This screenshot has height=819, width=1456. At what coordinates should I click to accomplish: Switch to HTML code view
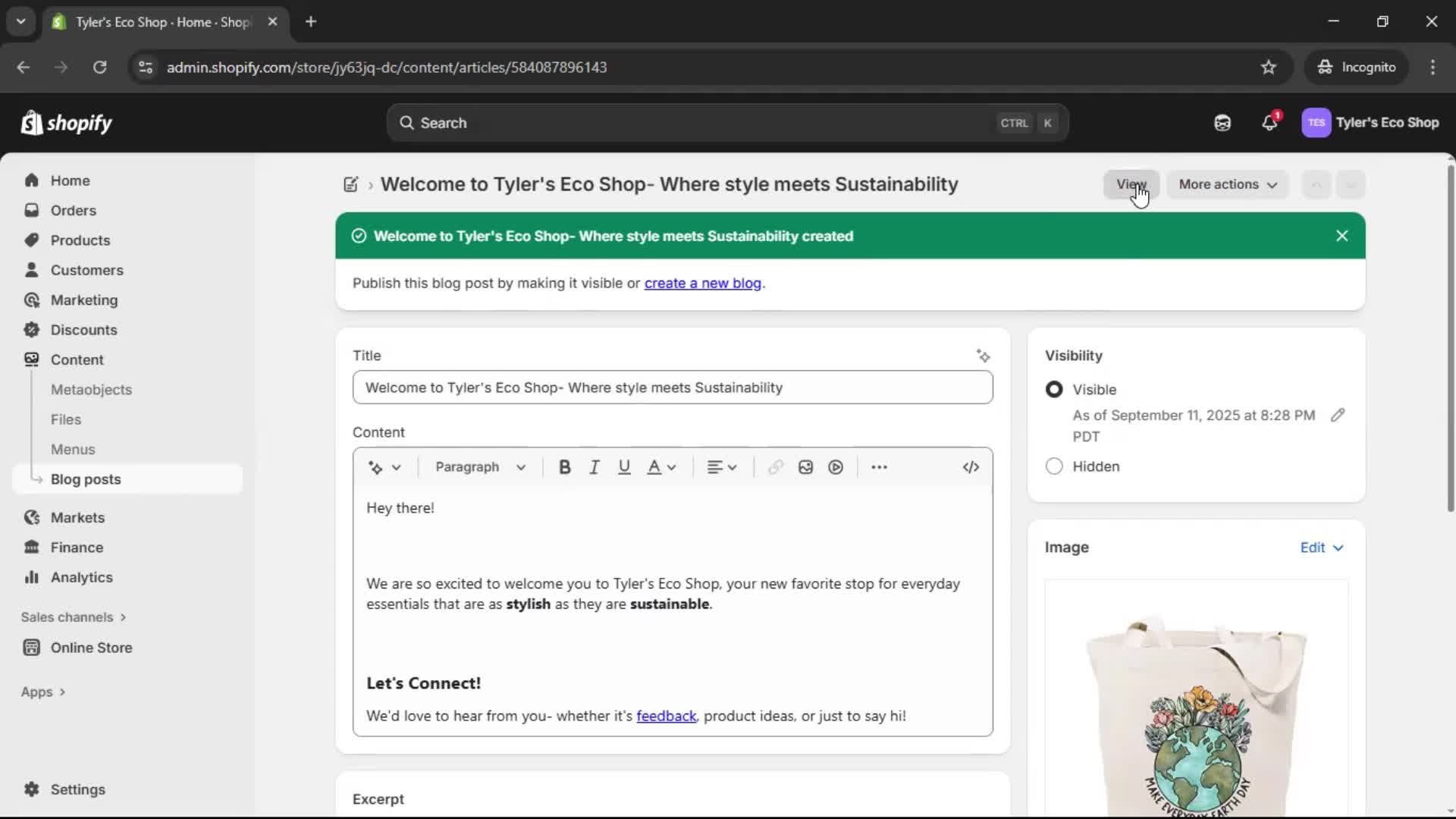pos(971,467)
